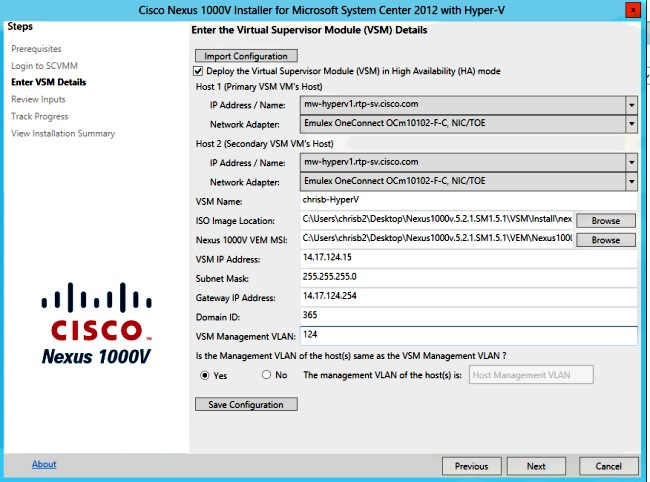Go back with the Previous button
Viewport: 650px width, 482px height.
click(472, 466)
